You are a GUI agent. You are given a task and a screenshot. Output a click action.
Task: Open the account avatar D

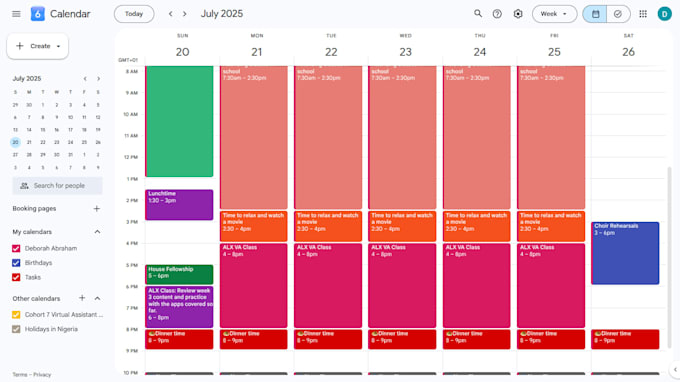point(664,14)
